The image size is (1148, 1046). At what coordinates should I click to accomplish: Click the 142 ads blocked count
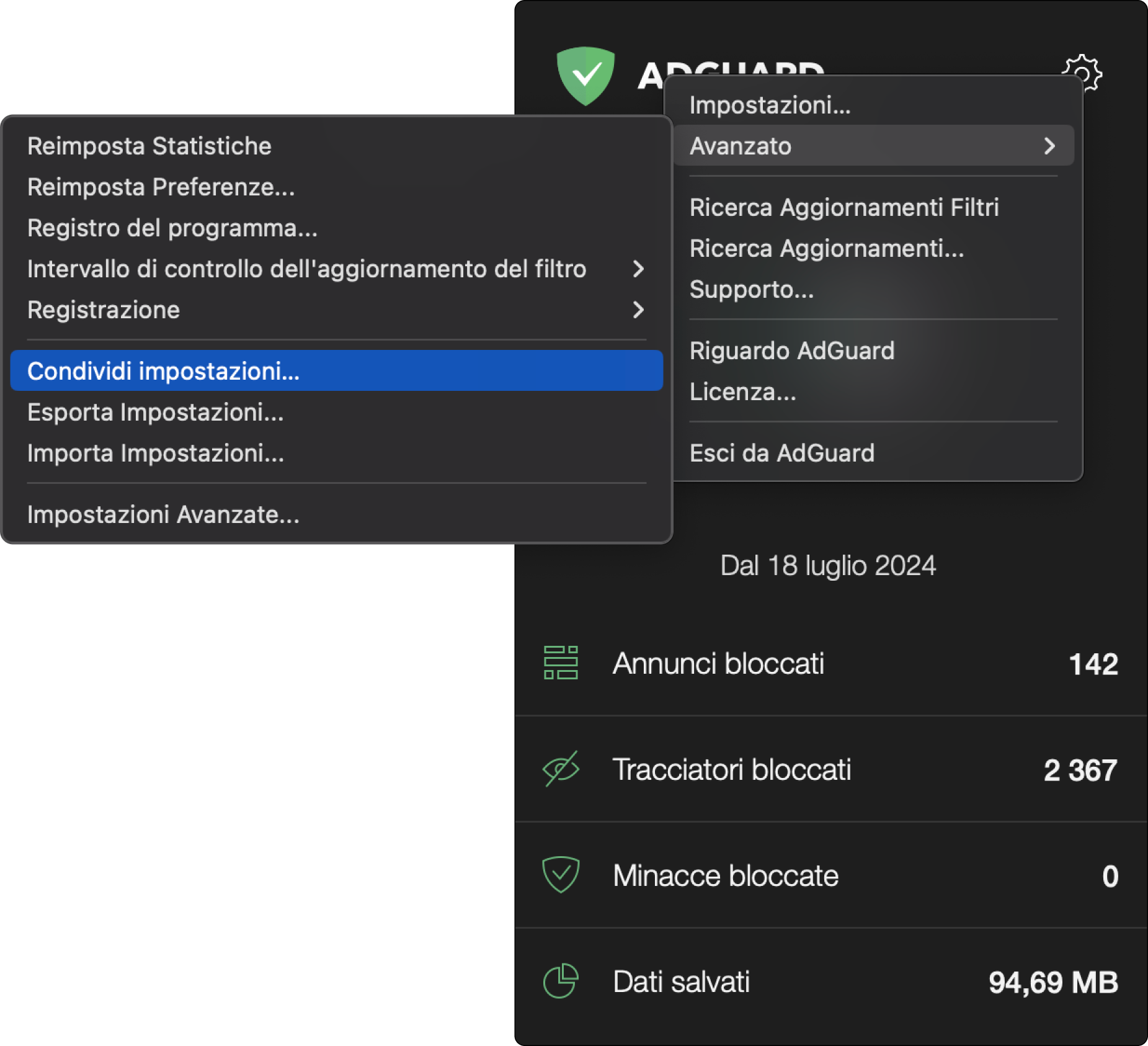1093,664
